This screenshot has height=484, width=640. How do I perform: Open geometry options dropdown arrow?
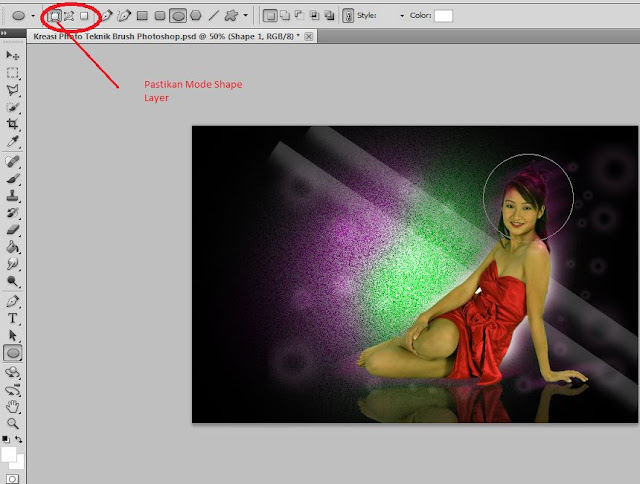coord(245,16)
